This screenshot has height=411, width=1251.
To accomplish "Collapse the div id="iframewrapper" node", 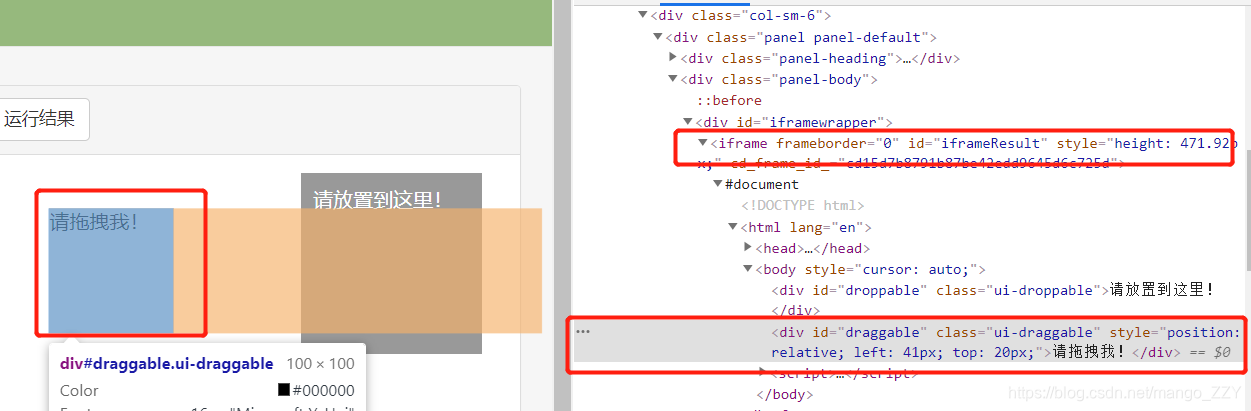I will coord(688,121).
